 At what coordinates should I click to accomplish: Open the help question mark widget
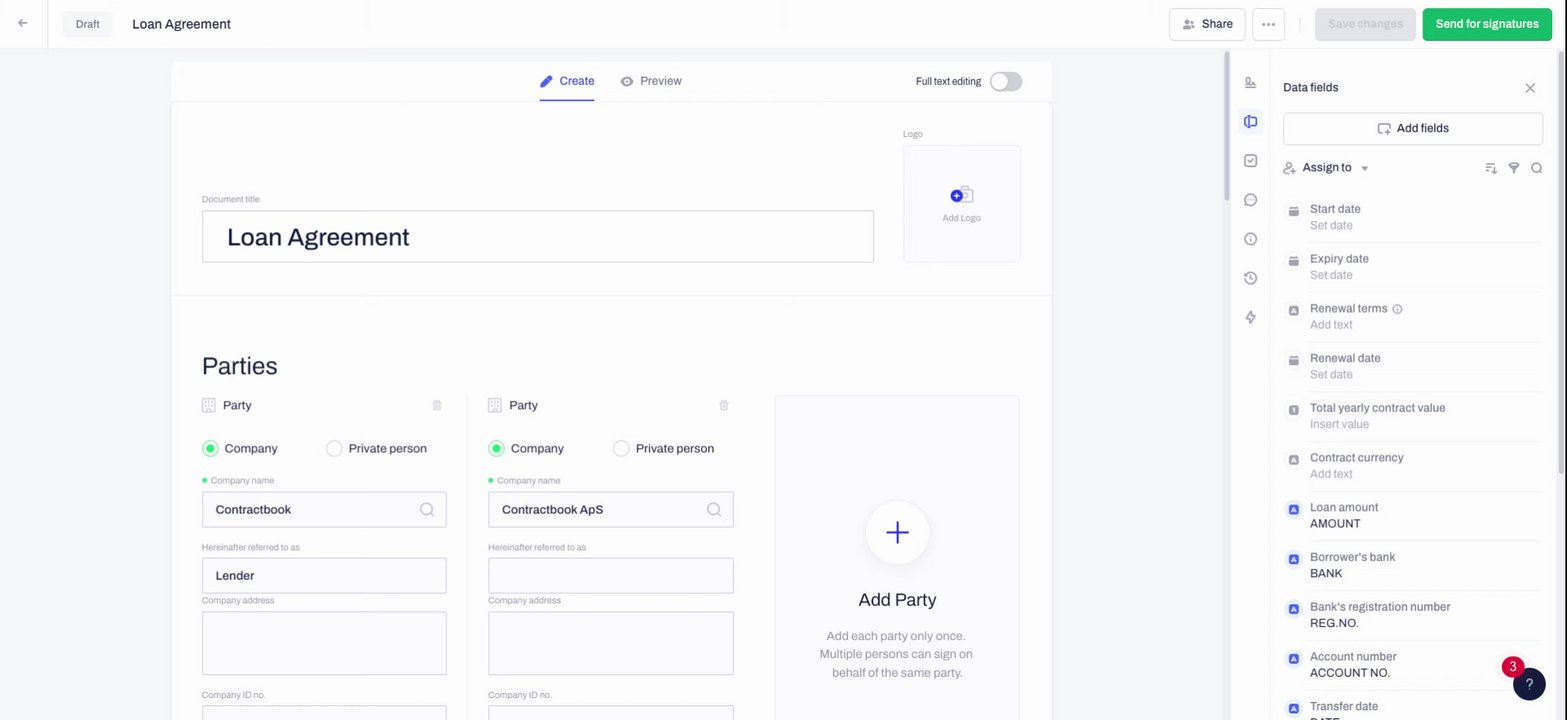point(1529,684)
